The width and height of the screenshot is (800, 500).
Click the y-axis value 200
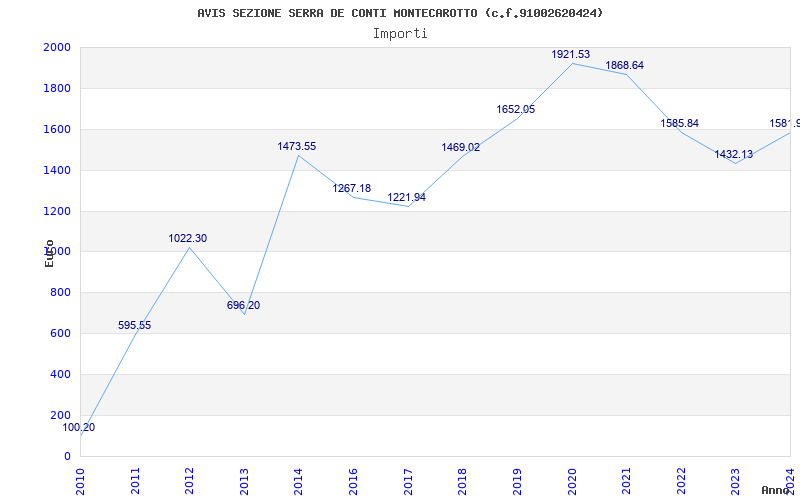[x=60, y=415]
